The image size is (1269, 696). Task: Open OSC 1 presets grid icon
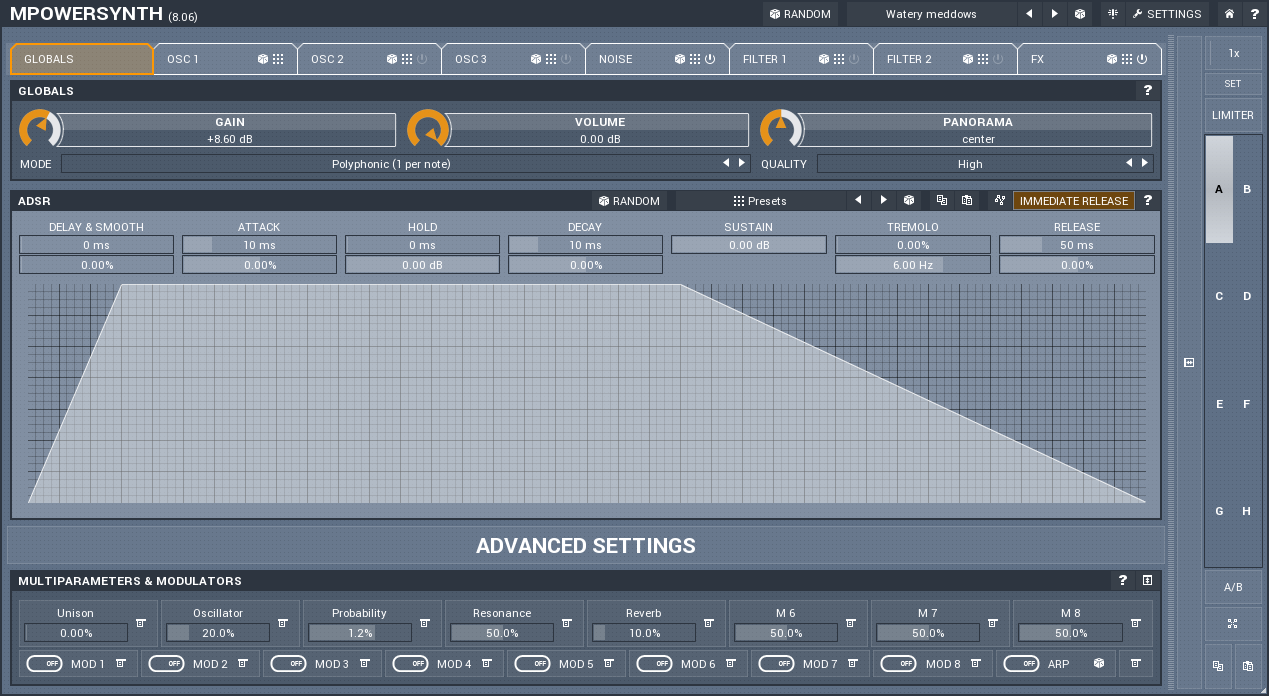pyautogui.click(x=278, y=59)
